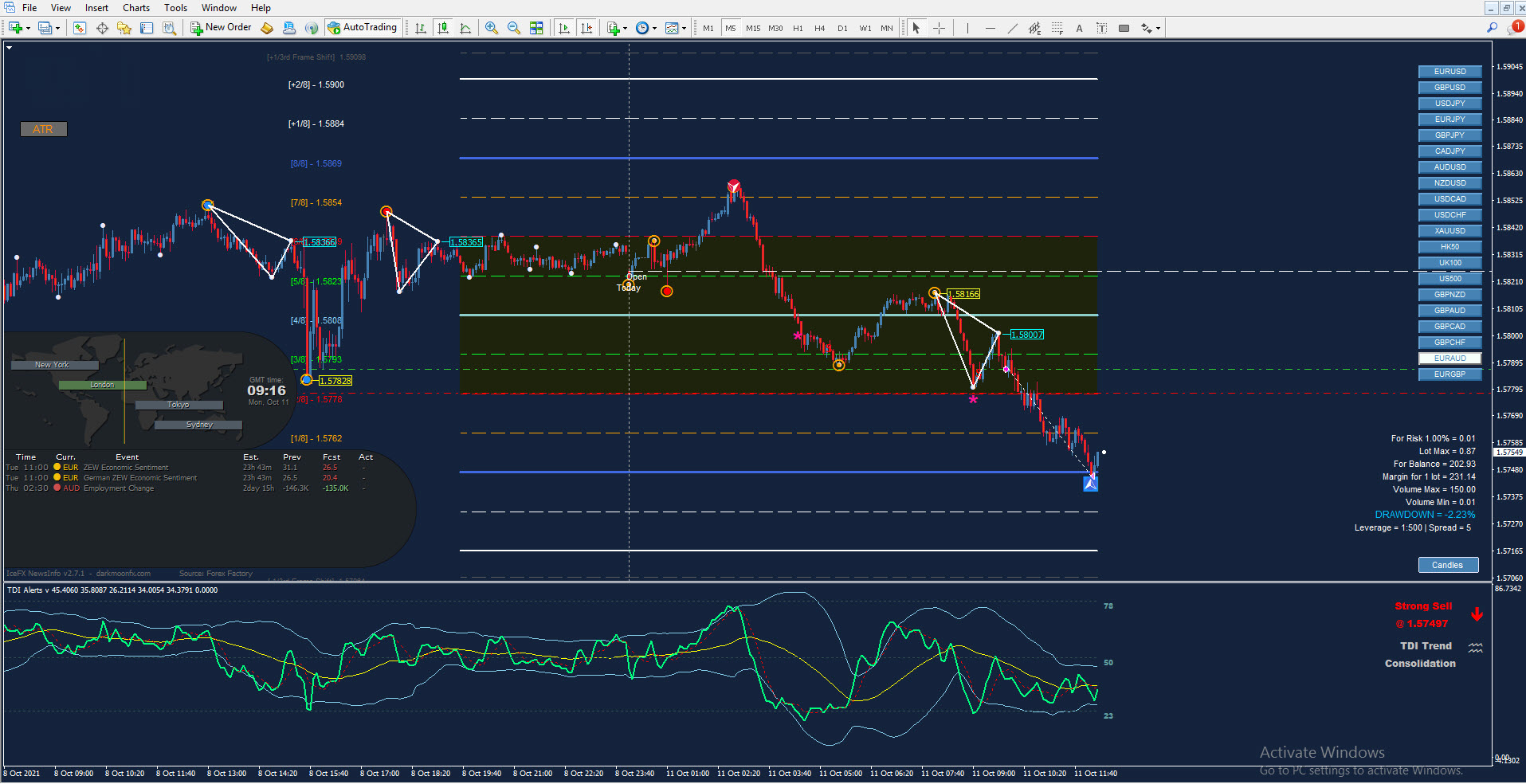
Task: Select the crosshair tool
Action: (x=939, y=28)
